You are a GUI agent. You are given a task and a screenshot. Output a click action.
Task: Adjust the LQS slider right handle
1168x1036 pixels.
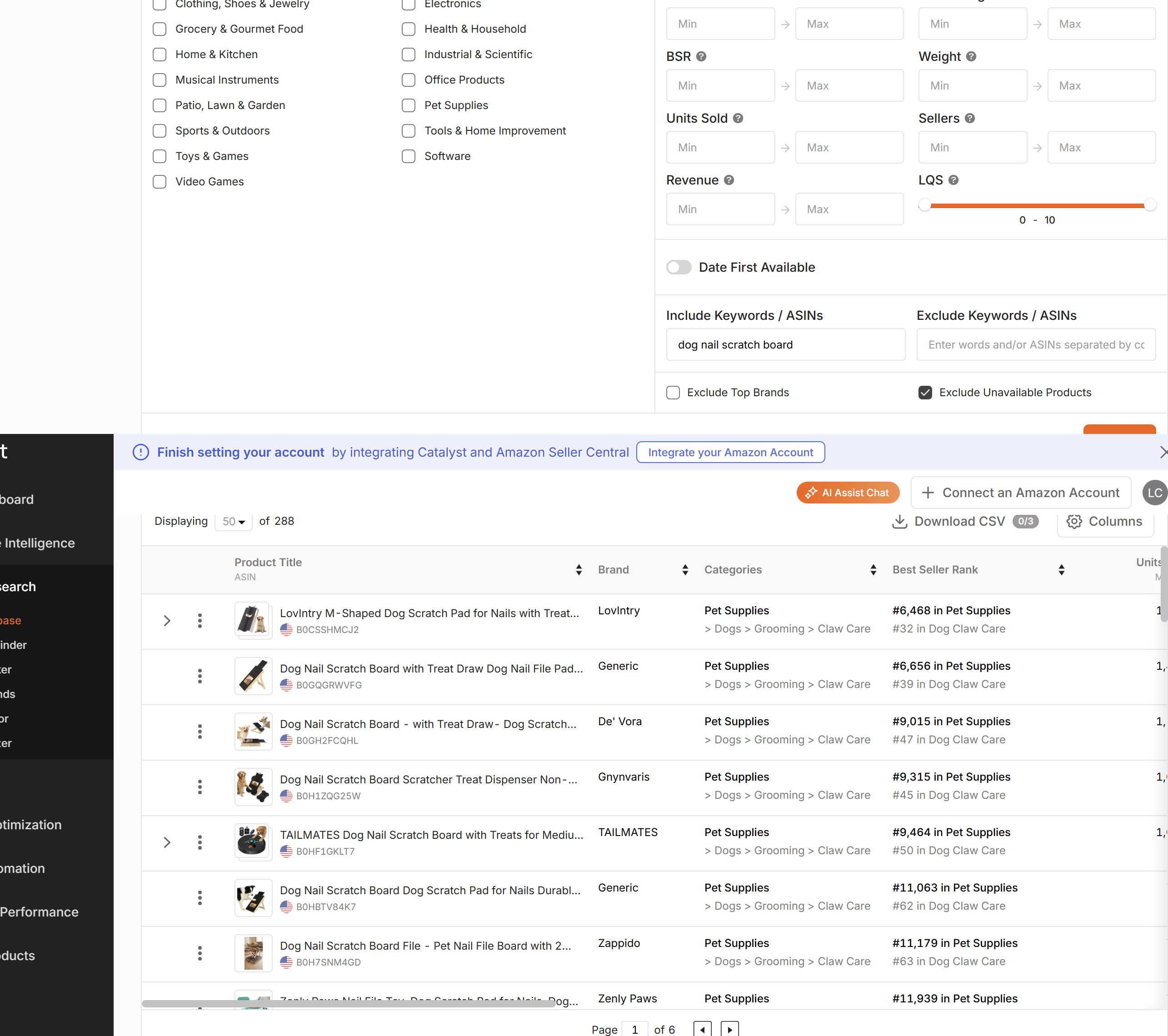pyautogui.click(x=1150, y=204)
